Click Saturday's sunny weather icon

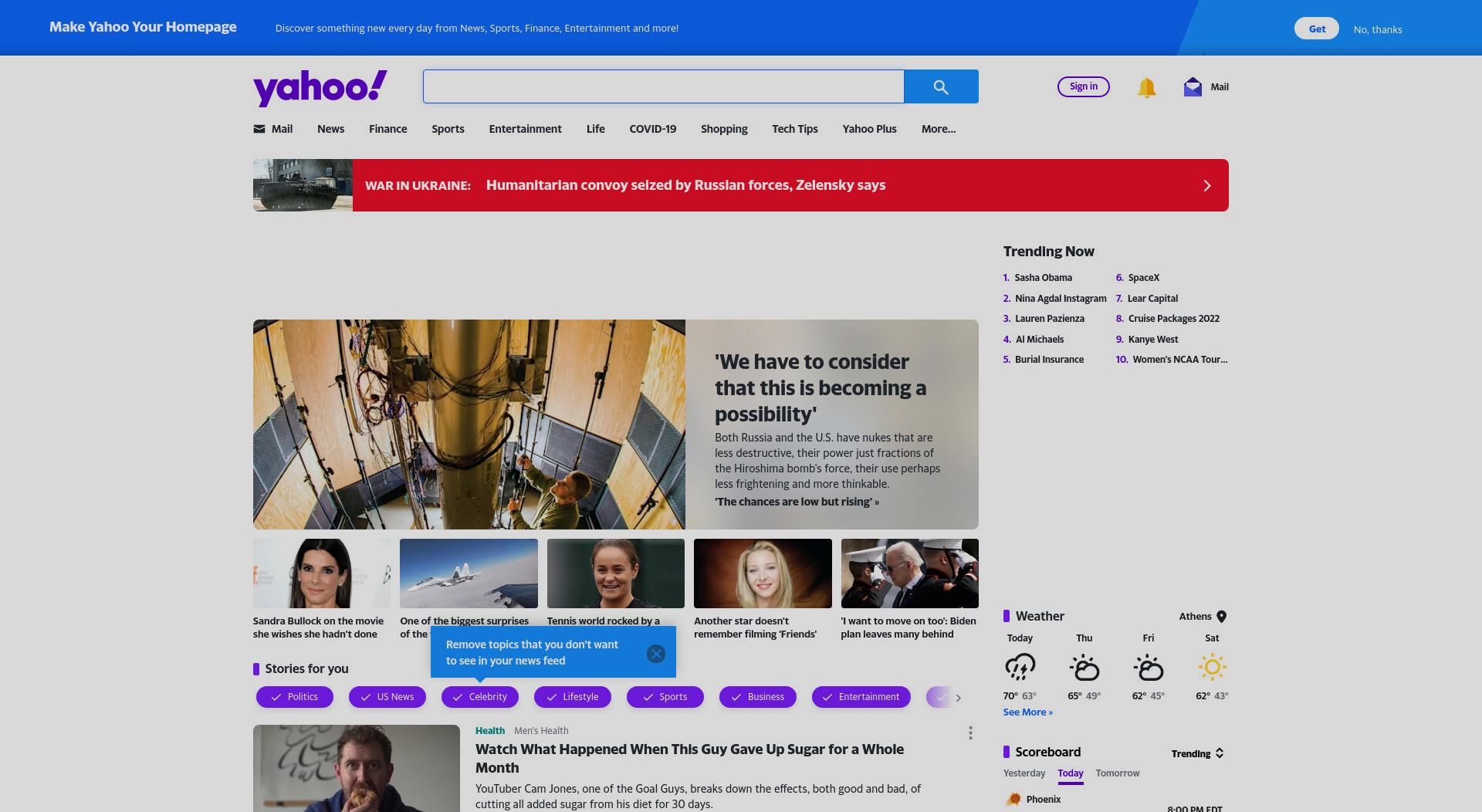(1212, 667)
